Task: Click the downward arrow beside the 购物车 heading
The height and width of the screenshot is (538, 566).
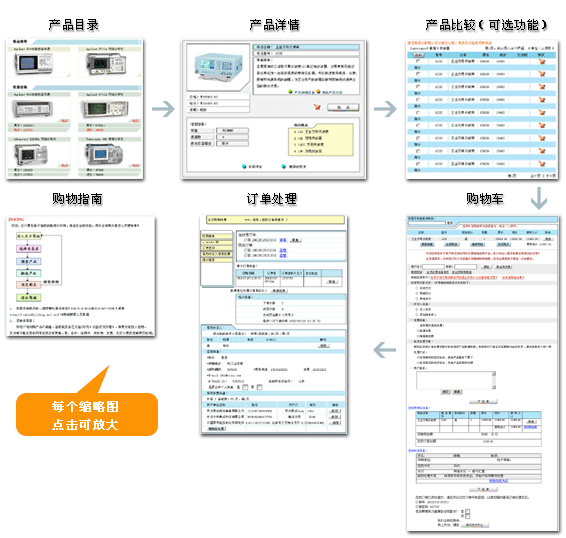Action: pos(539,198)
